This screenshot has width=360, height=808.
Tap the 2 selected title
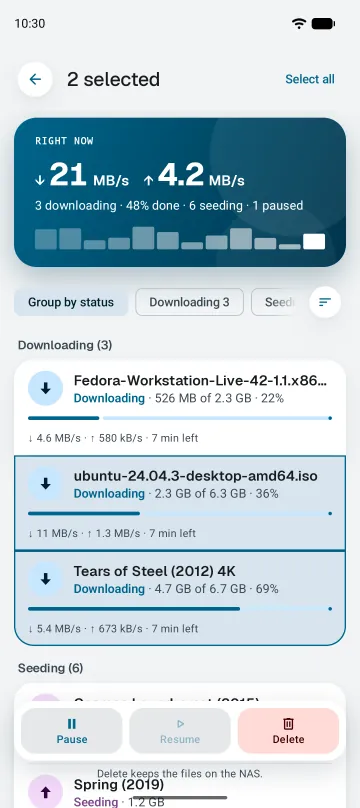[113, 79]
